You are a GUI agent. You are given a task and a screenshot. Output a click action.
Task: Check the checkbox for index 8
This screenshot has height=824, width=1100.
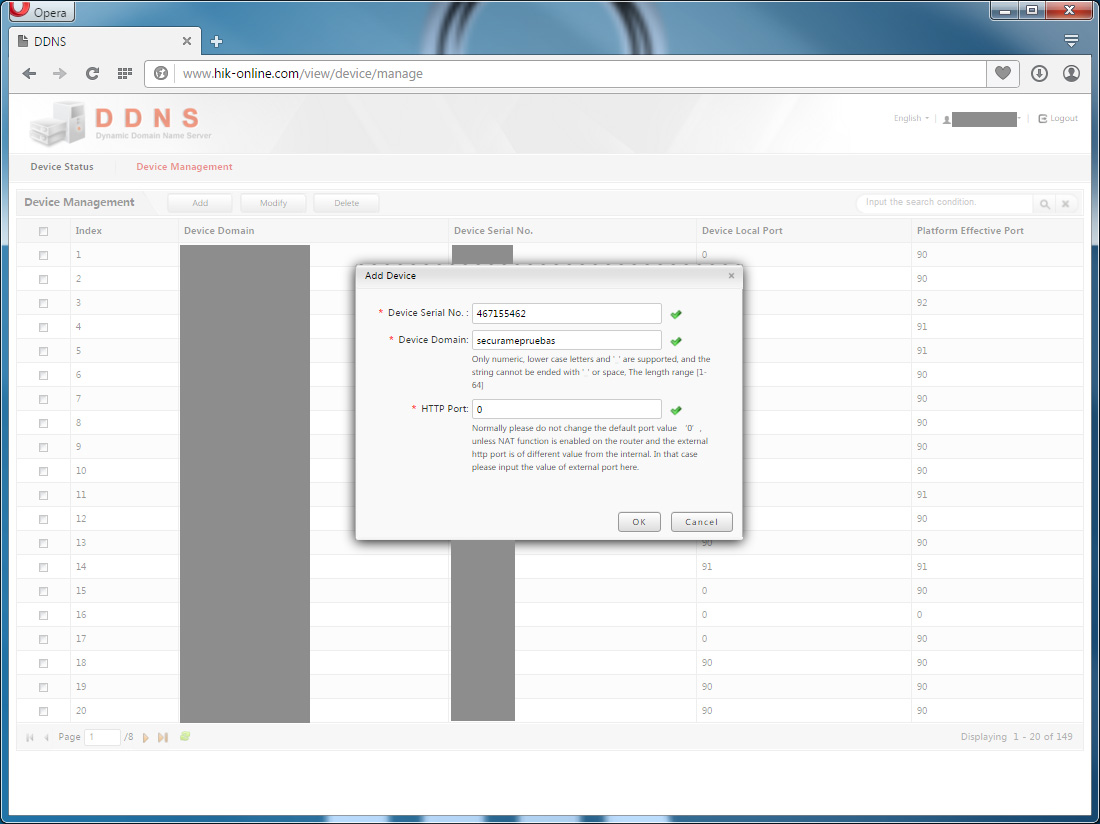click(43, 424)
